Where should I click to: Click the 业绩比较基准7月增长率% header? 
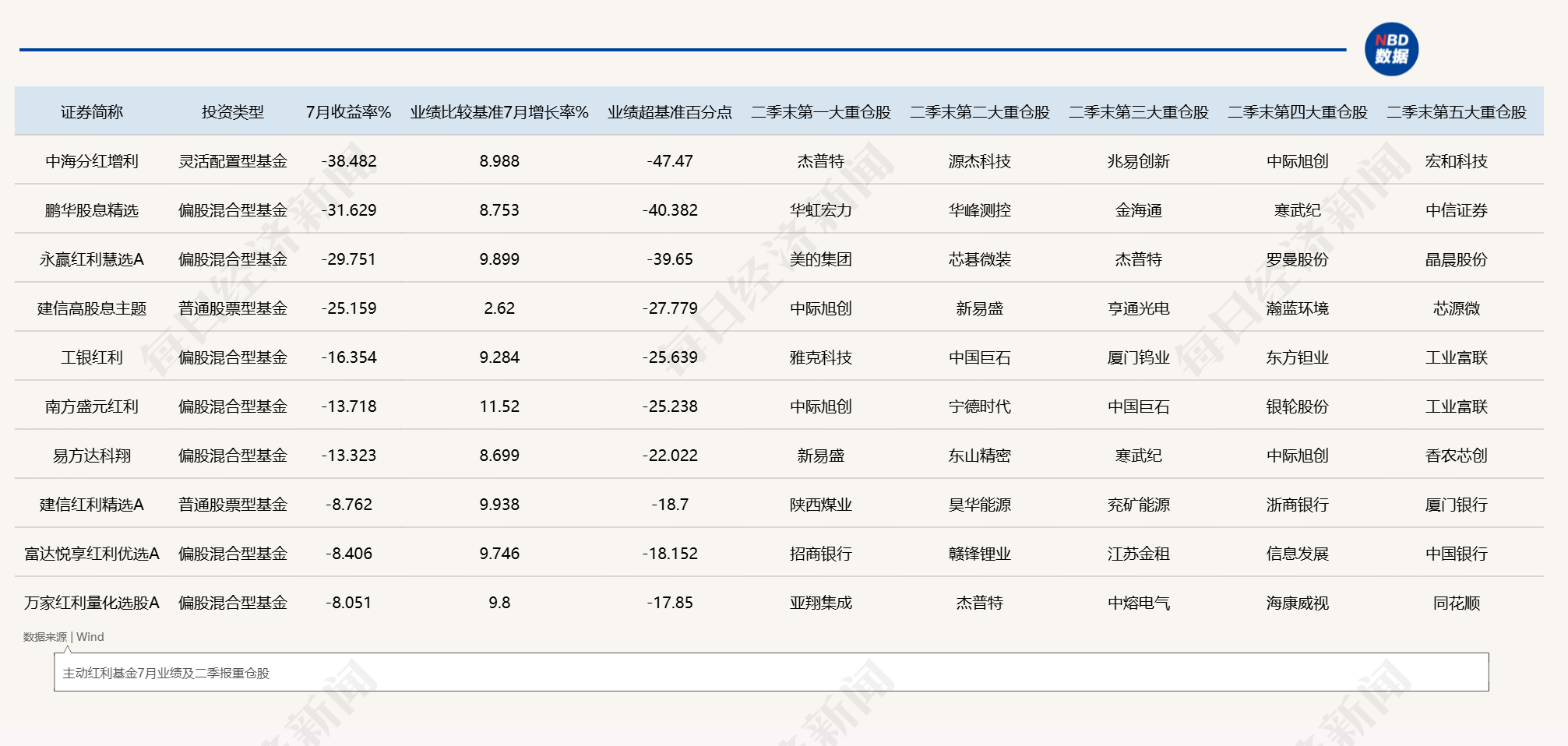pos(499,112)
